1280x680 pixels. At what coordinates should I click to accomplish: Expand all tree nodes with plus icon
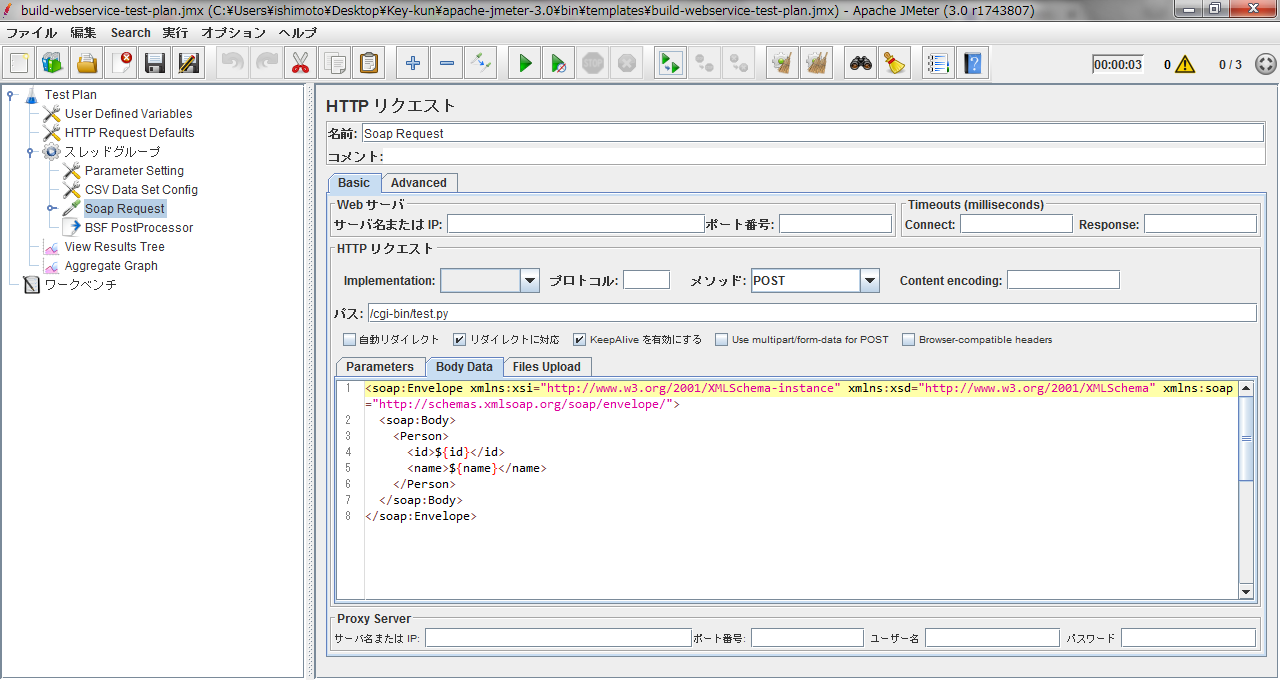412,63
